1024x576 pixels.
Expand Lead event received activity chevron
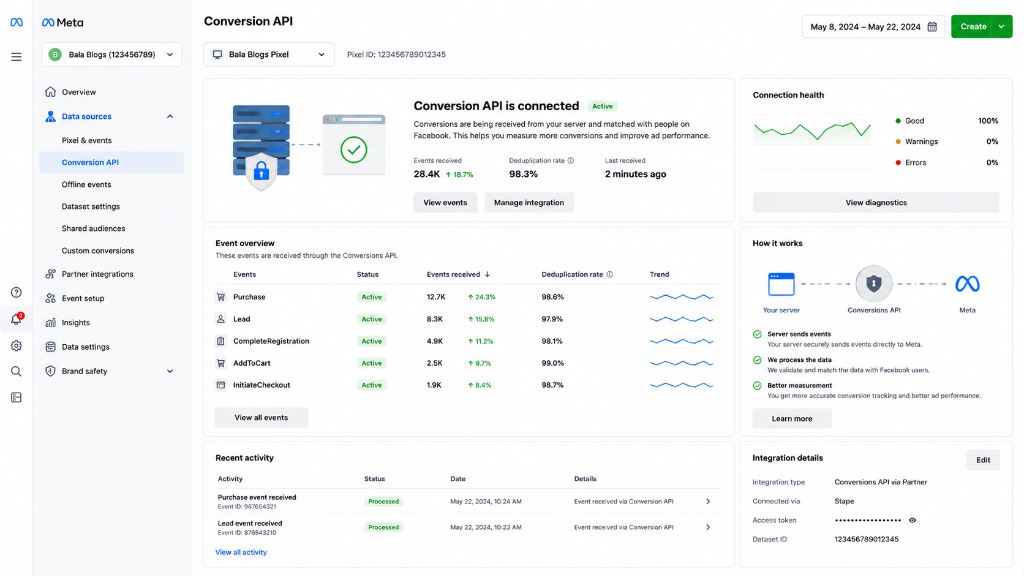(x=708, y=527)
